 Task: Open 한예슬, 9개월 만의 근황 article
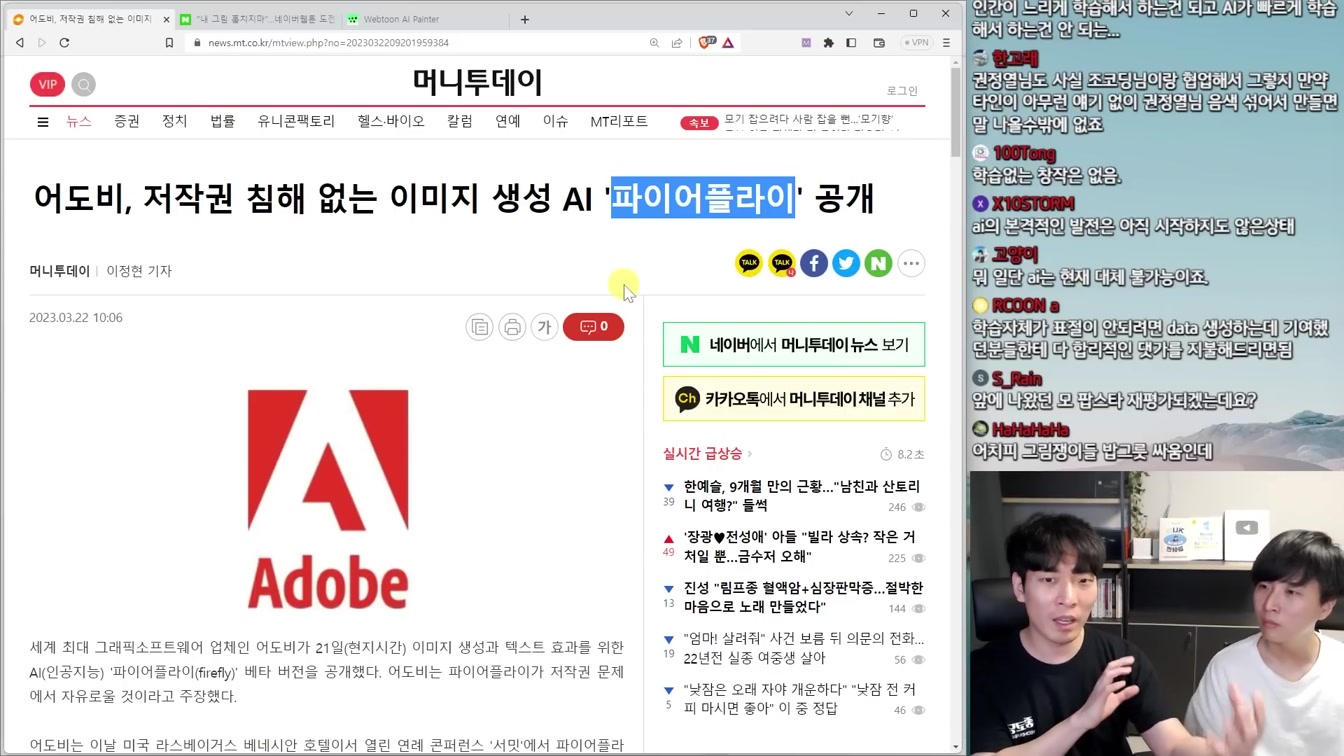802,496
